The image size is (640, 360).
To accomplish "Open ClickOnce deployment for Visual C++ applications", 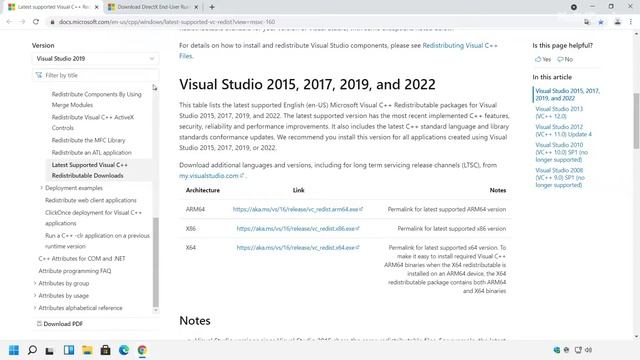I will point(93,218).
